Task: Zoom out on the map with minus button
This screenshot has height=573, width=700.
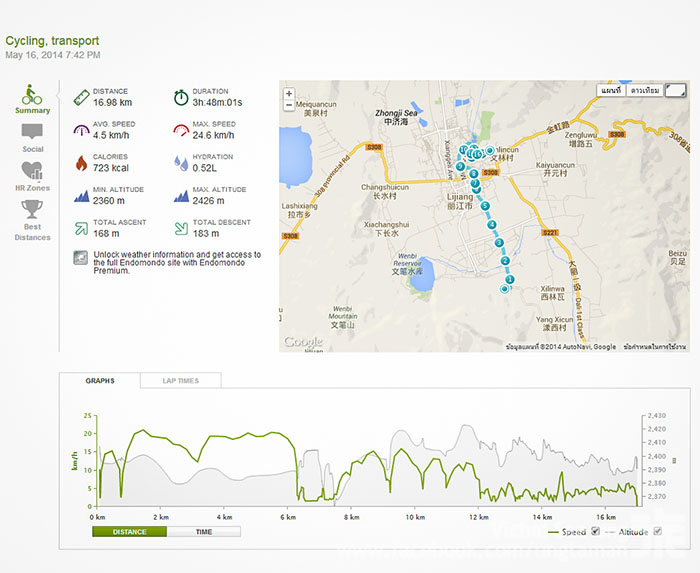Action: tap(289, 105)
